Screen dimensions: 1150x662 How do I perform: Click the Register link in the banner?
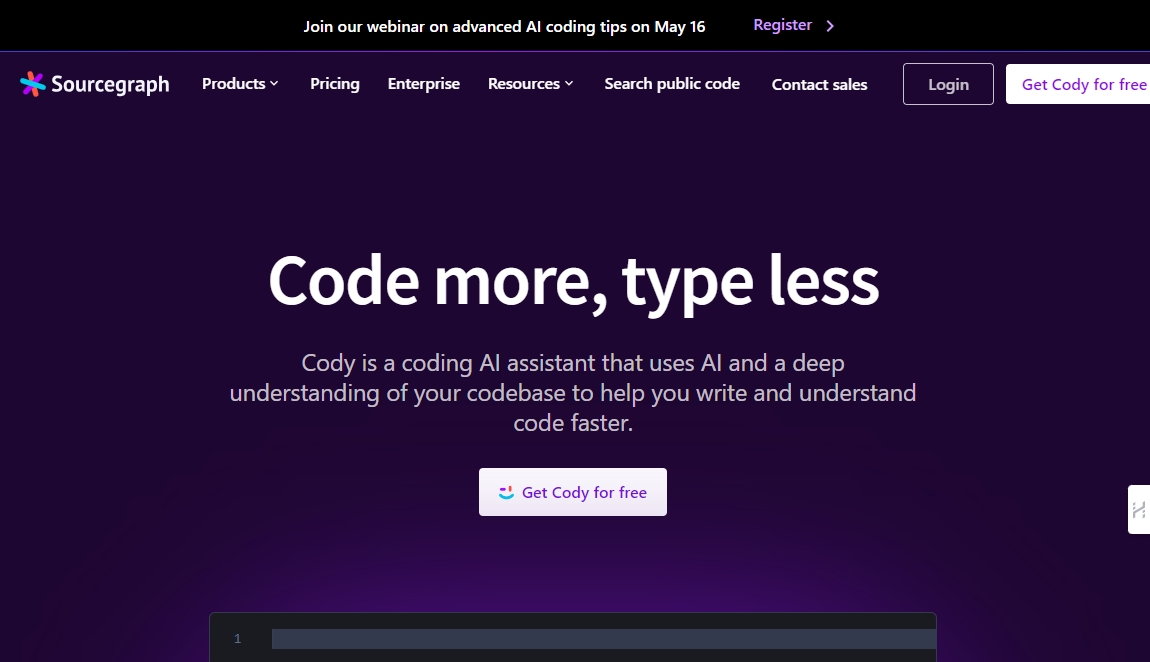pyautogui.click(x=783, y=25)
